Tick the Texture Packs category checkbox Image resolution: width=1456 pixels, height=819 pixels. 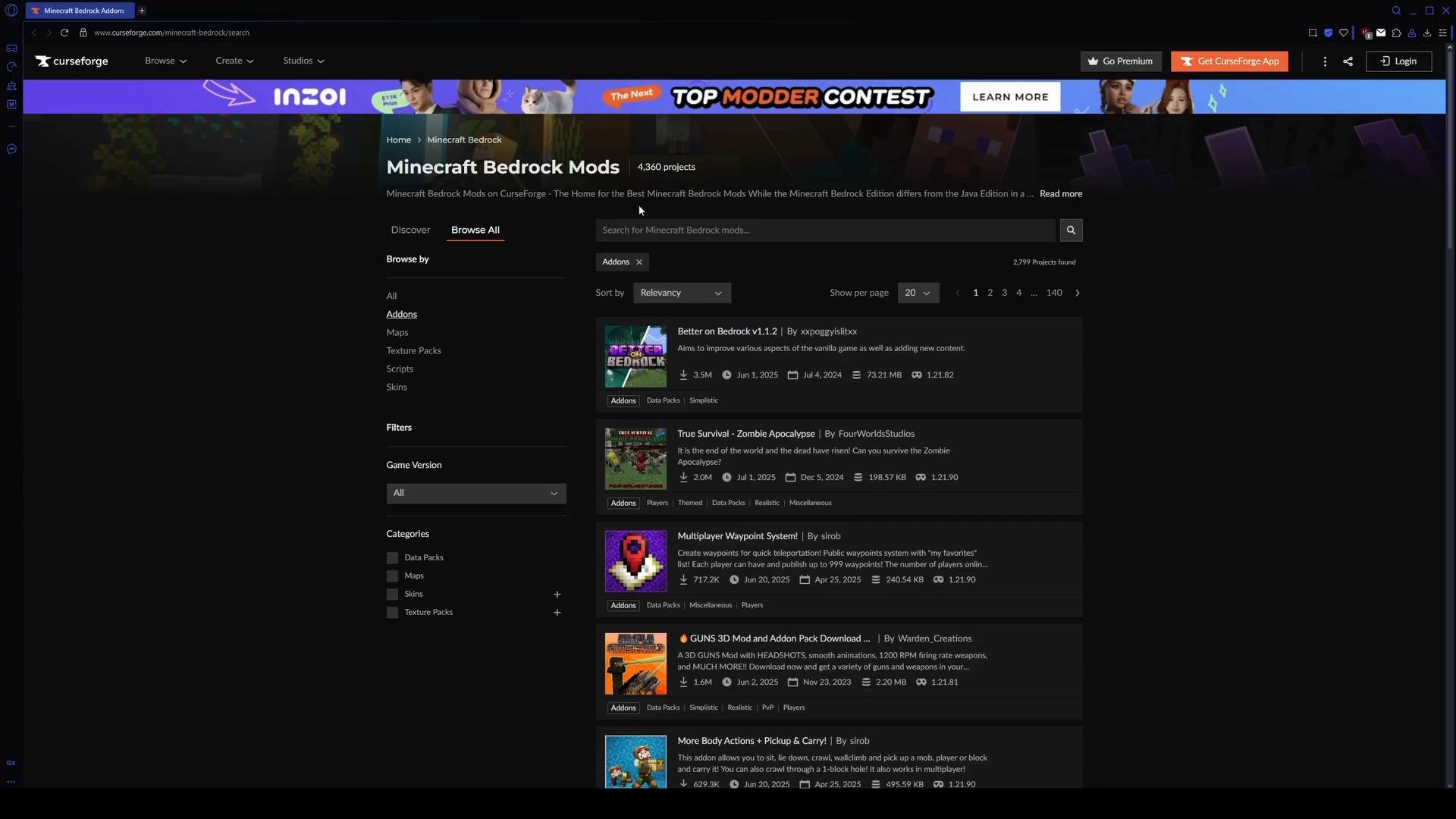click(x=392, y=613)
